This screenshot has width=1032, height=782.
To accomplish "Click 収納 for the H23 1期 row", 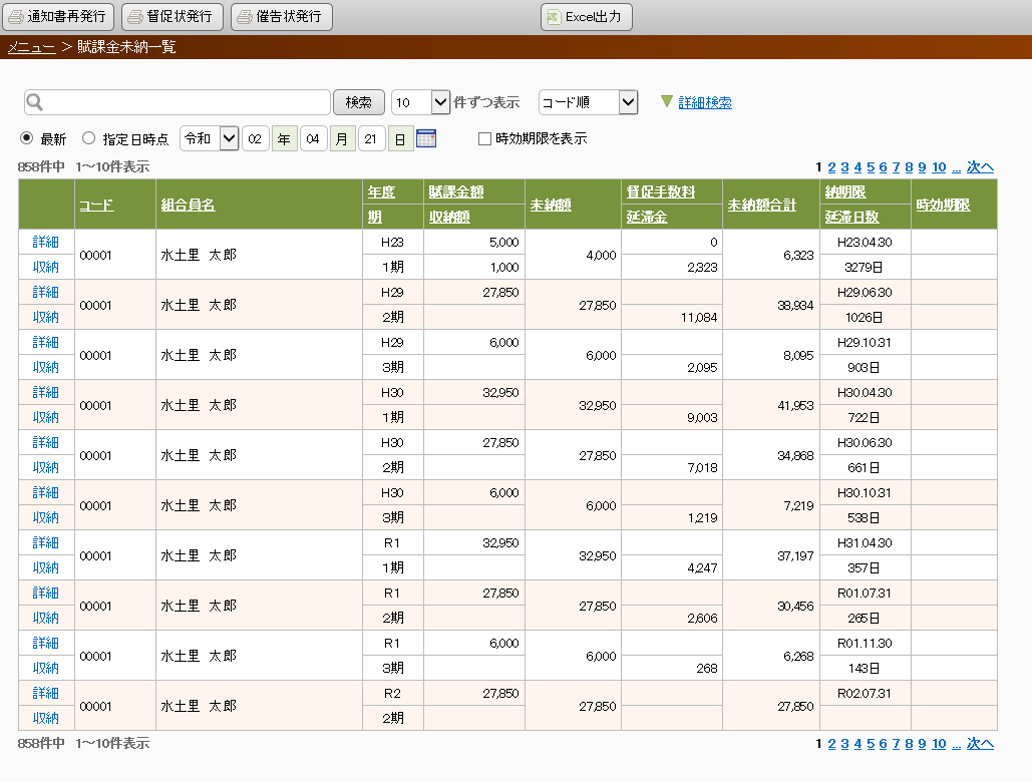I will [46, 267].
